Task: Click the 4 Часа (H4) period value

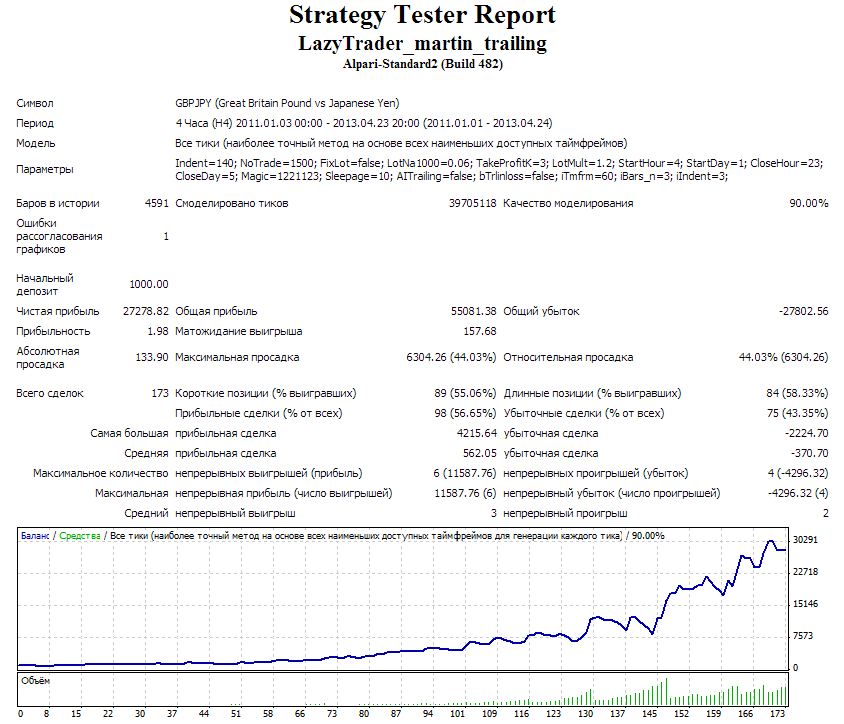Action: click(x=363, y=123)
